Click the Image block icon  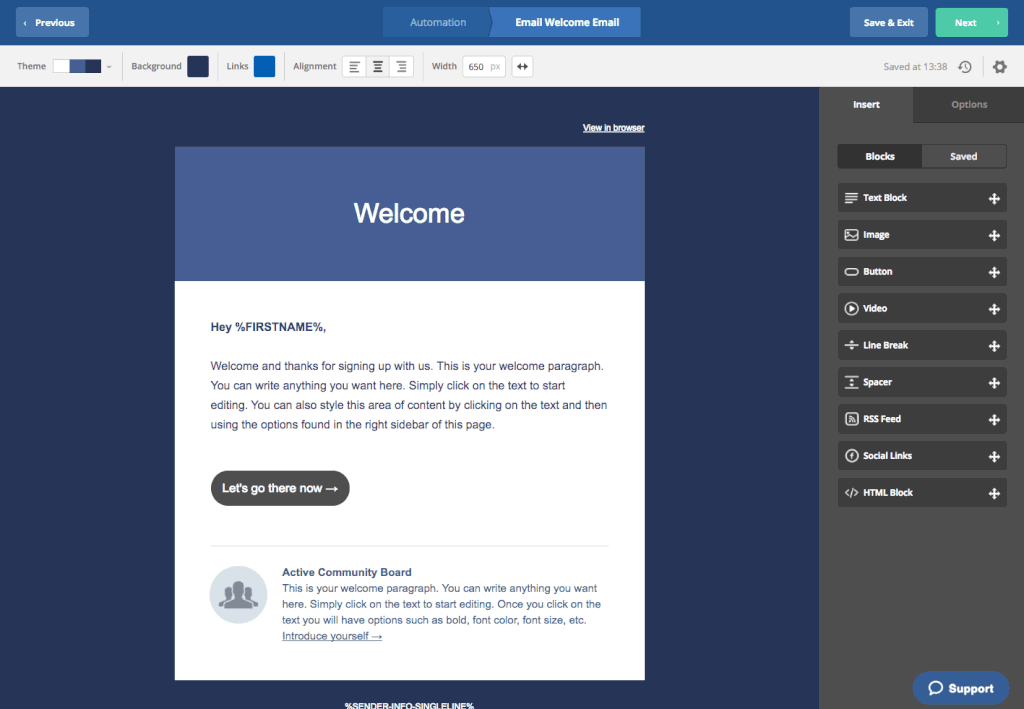[x=851, y=235]
